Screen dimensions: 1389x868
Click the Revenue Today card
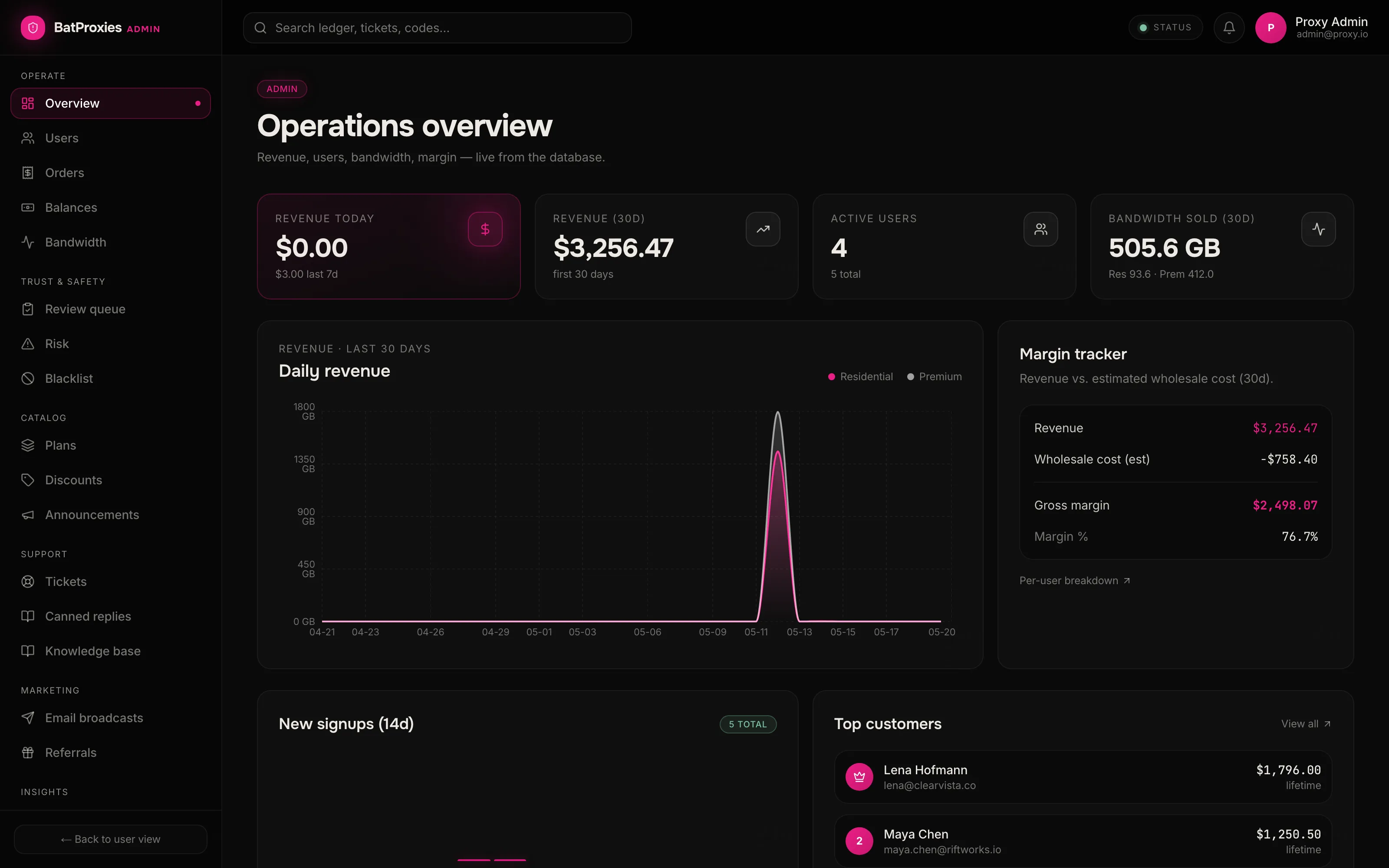[388, 246]
